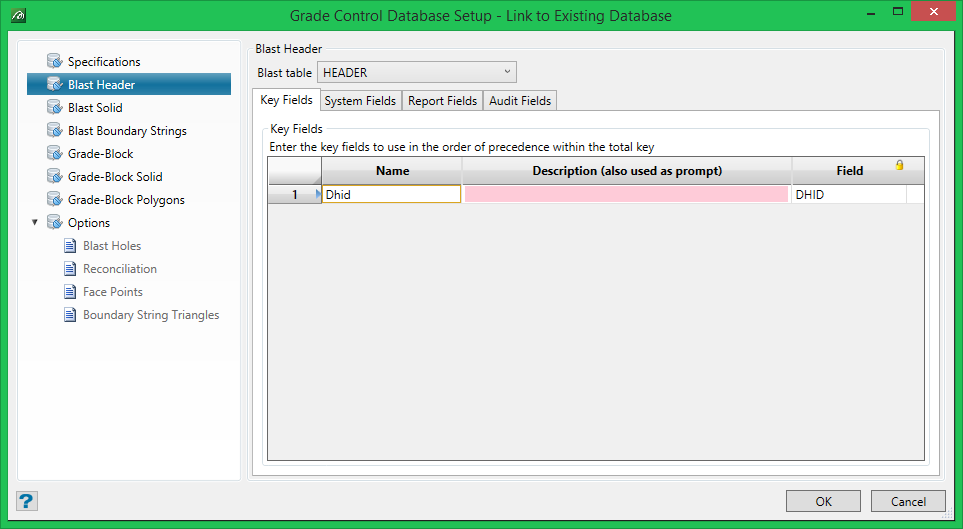Image resolution: width=963 pixels, height=529 pixels.
Task: Click the Grade-Block Polygons database icon
Action: 55,200
